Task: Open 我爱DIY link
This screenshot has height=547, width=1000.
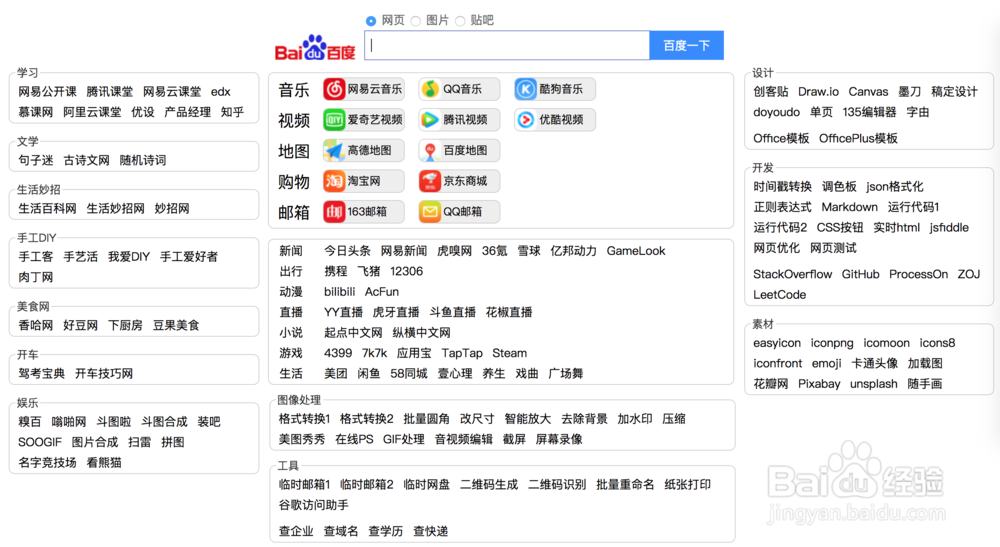Action: [x=129, y=257]
